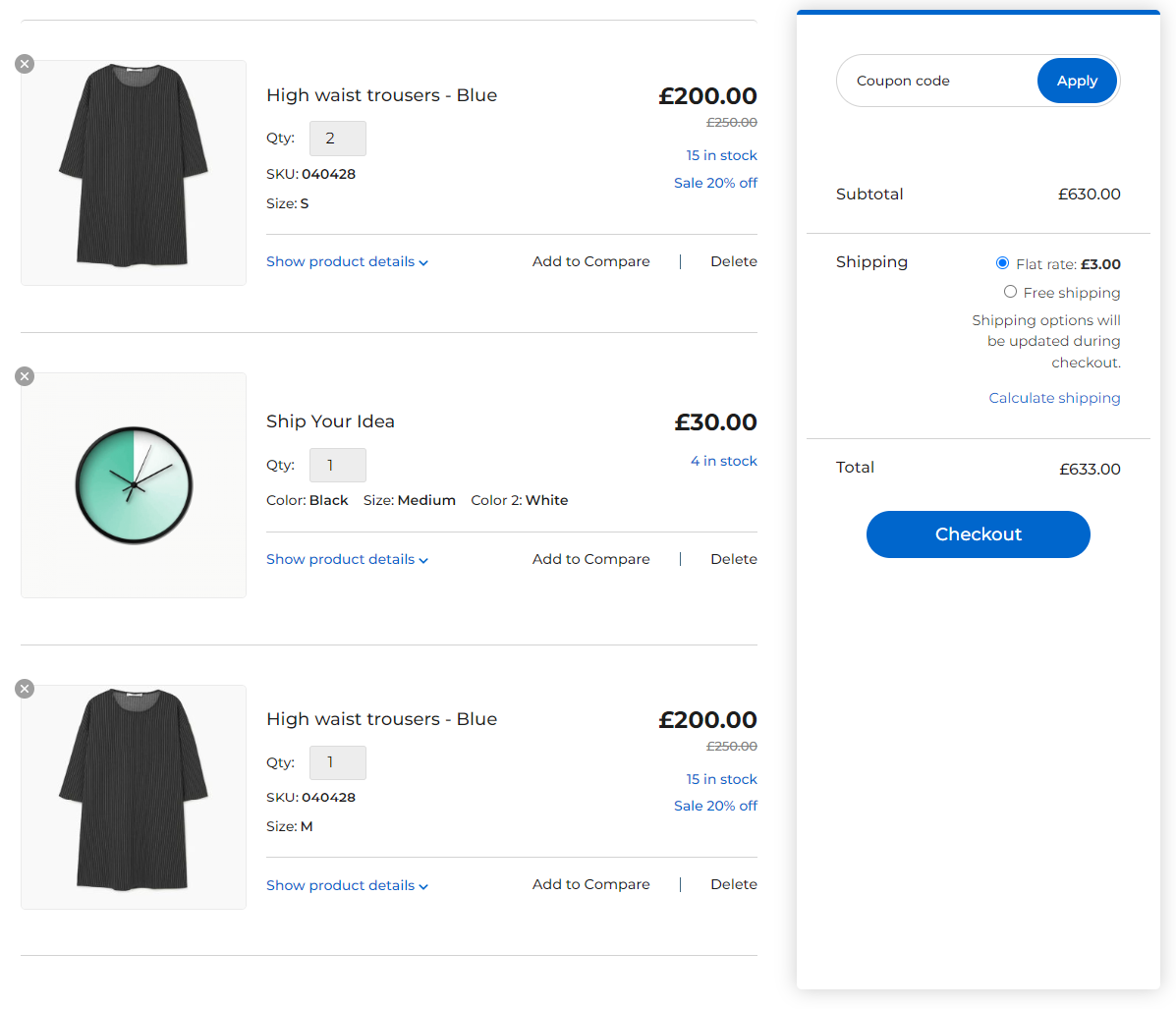Remove the size S trousers with the X icon
Viewport: 1176px width, 1009px height.
[x=25, y=64]
